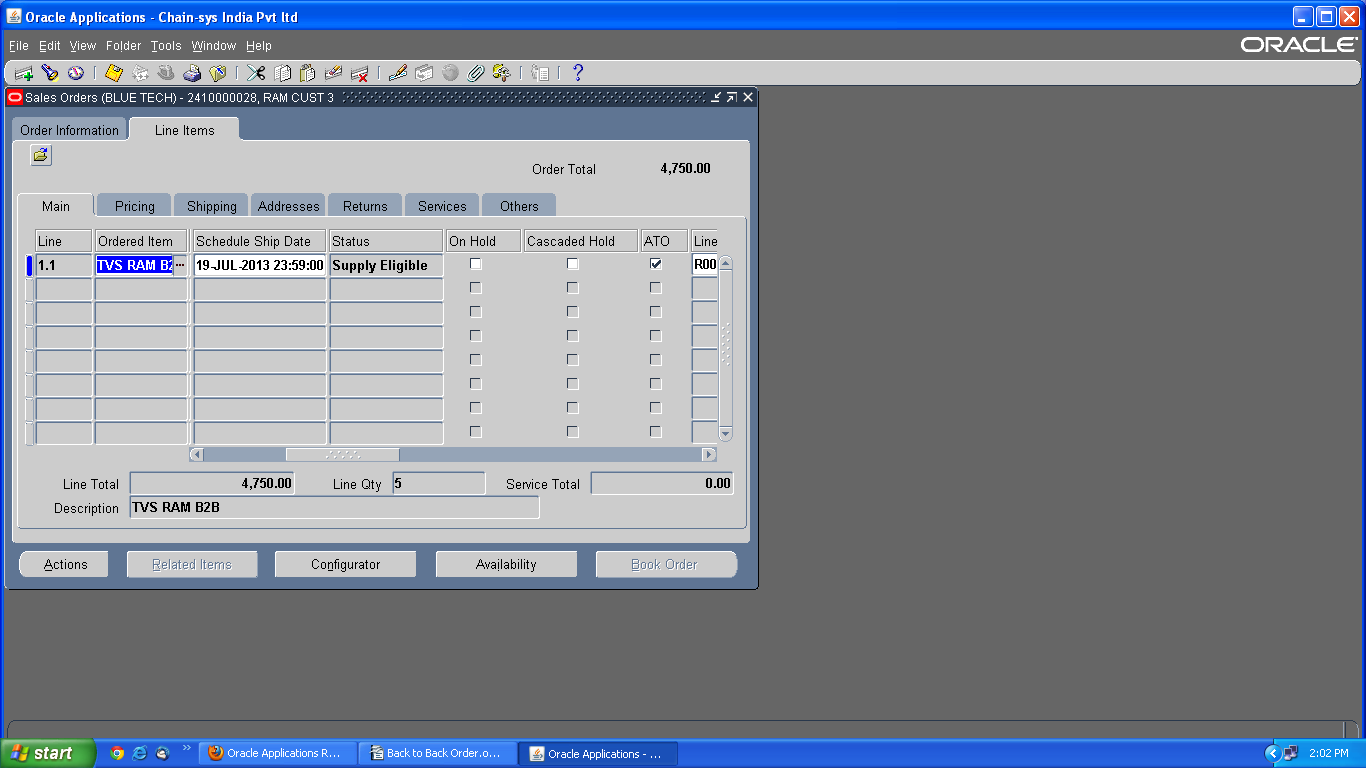
Task: Click the vertical scrollbar down arrow
Action: tap(726, 433)
